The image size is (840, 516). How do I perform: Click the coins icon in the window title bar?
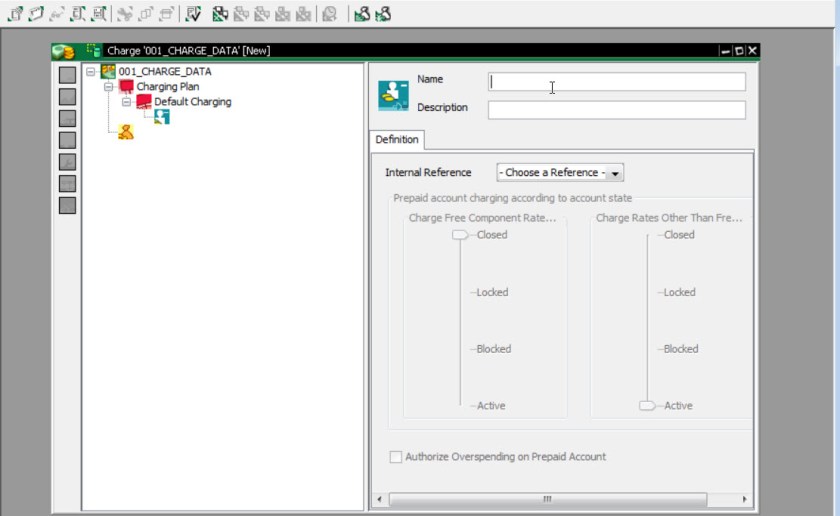point(64,50)
